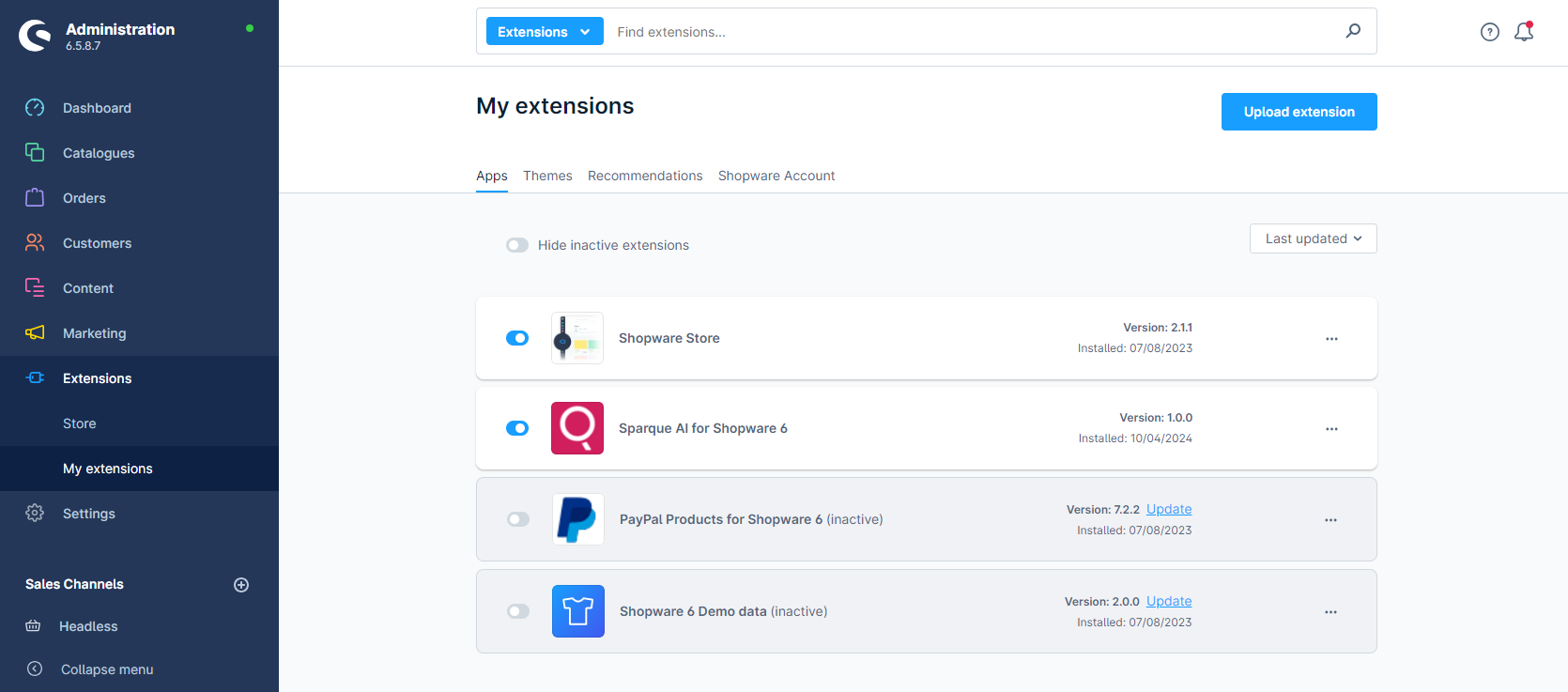Open PayPal Products options menu (three dots)
Screen dimensions: 1568x692
coord(1330,519)
